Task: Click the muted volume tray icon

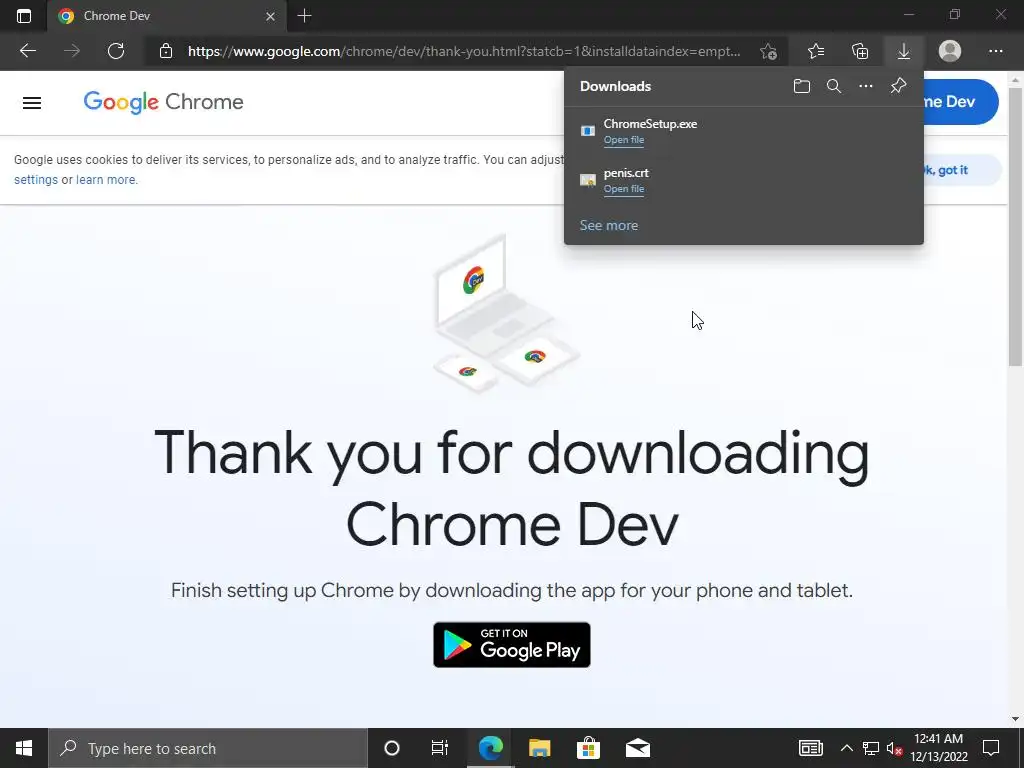Action: pos(894,748)
